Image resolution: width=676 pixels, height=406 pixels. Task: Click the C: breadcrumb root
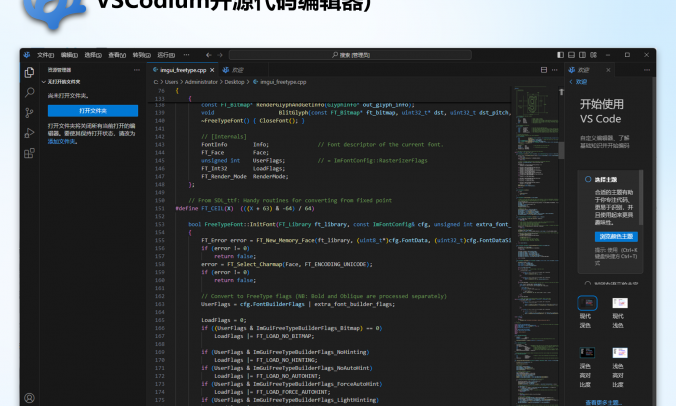pos(156,82)
